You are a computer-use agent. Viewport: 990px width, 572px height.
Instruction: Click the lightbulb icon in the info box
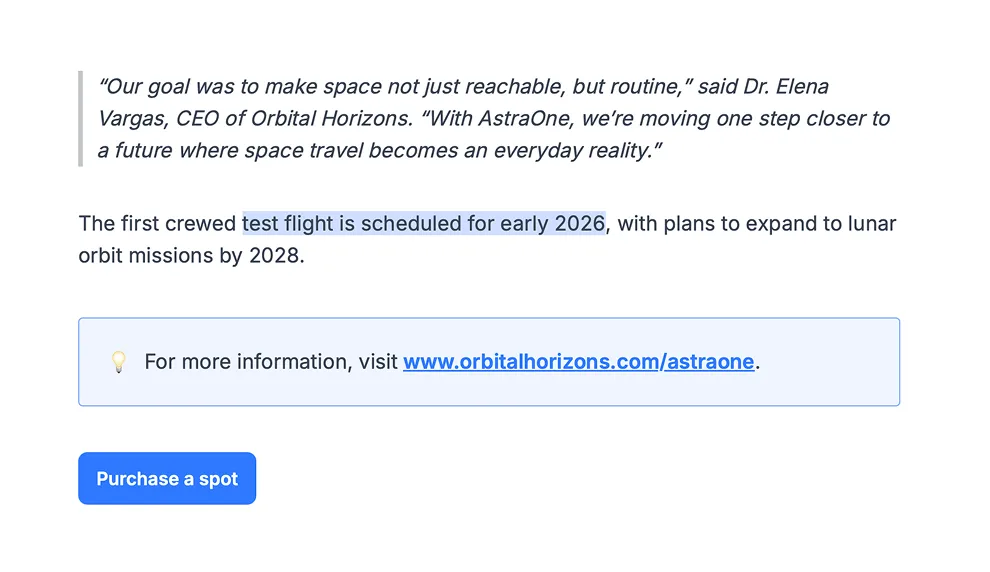click(x=118, y=362)
